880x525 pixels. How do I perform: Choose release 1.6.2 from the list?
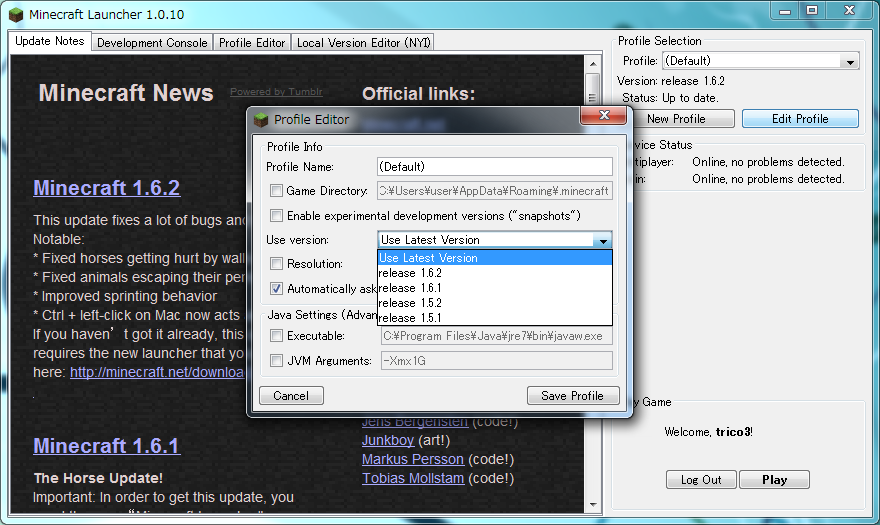(495, 273)
